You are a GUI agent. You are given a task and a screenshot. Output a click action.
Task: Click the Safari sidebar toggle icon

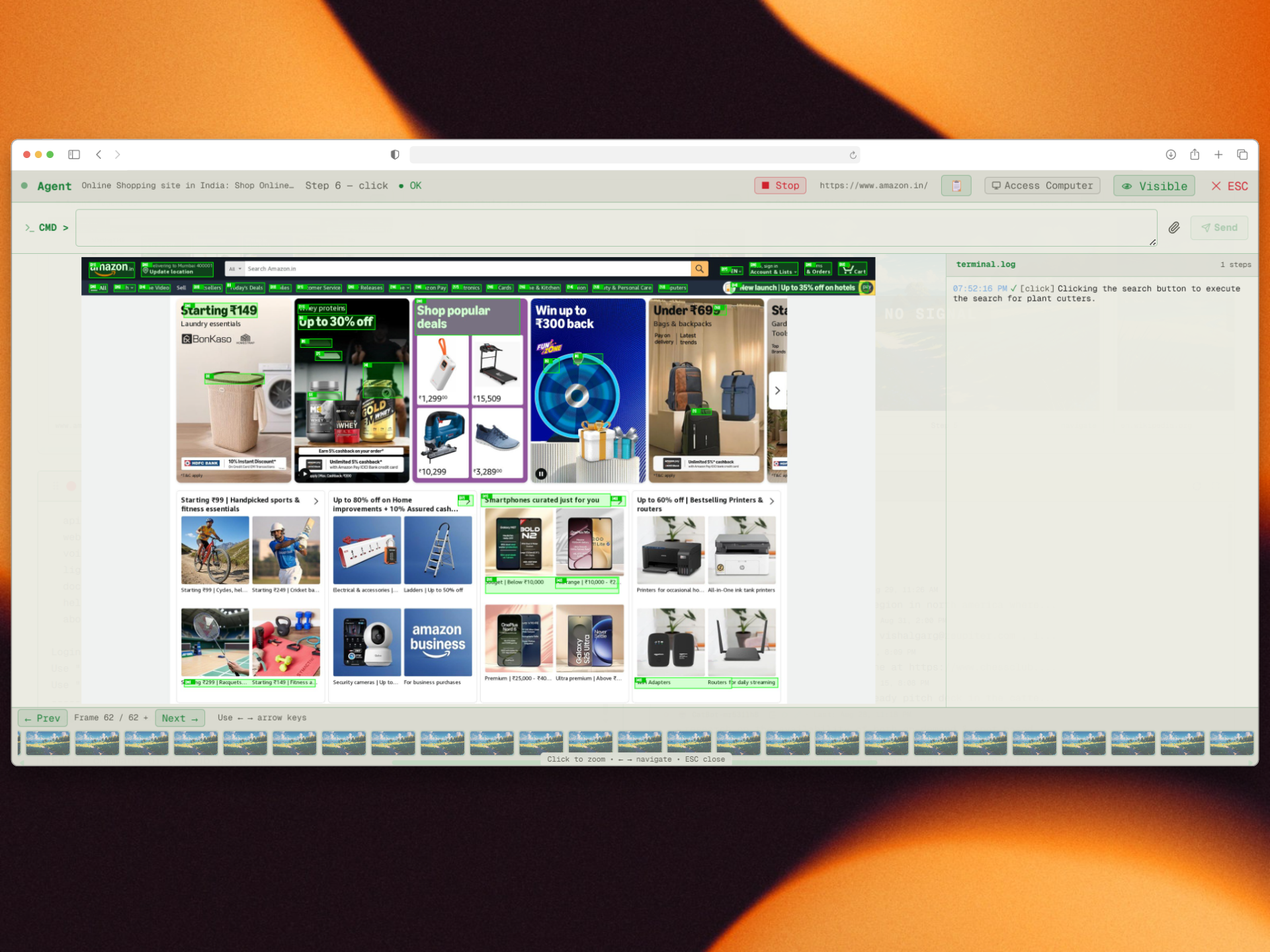point(74,155)
